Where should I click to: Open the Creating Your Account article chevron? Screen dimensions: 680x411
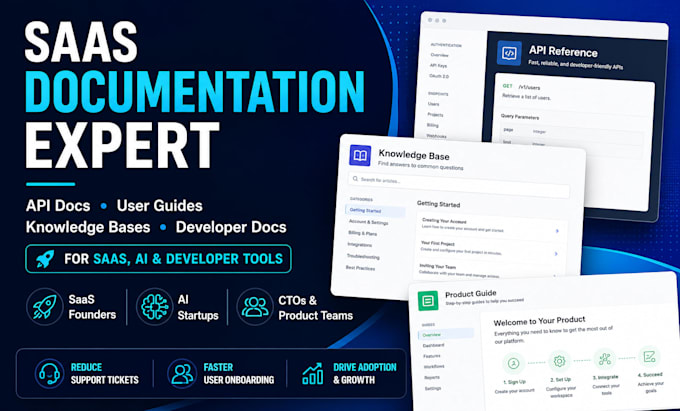pyautogui.click(x=557, y=231)
